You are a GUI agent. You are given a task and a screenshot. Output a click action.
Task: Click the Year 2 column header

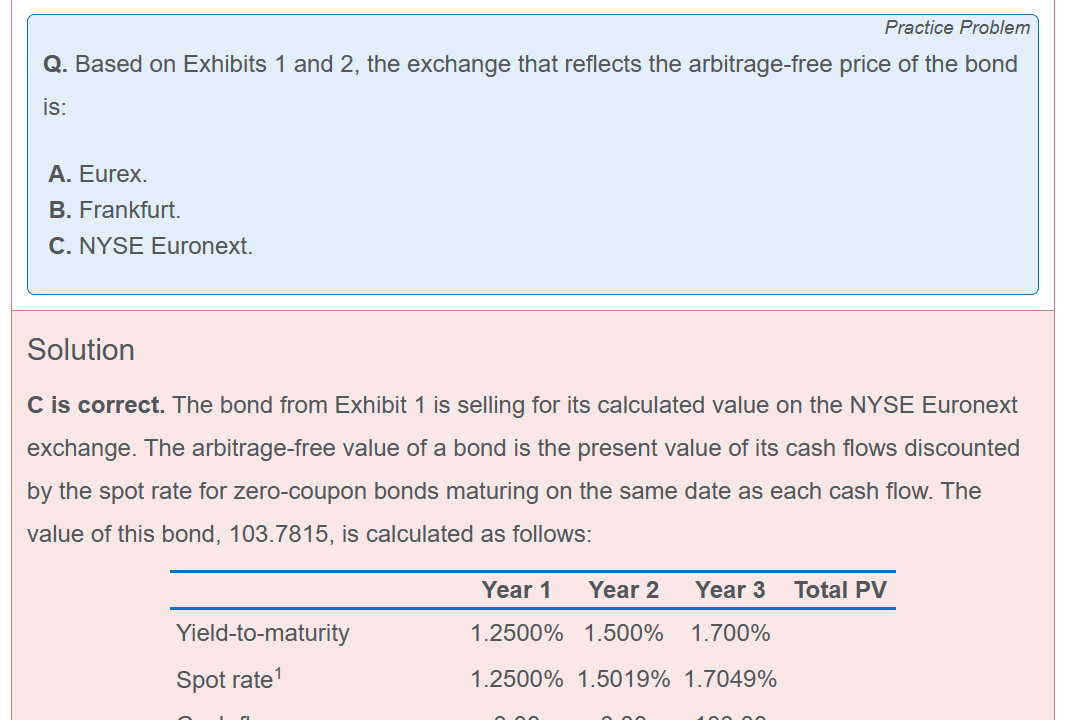623,590
